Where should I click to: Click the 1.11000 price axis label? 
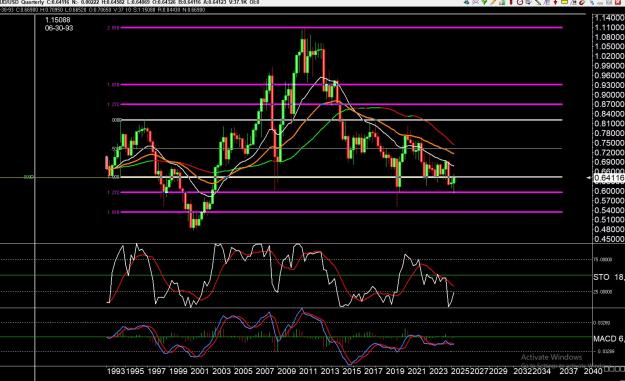click(609, 27)
